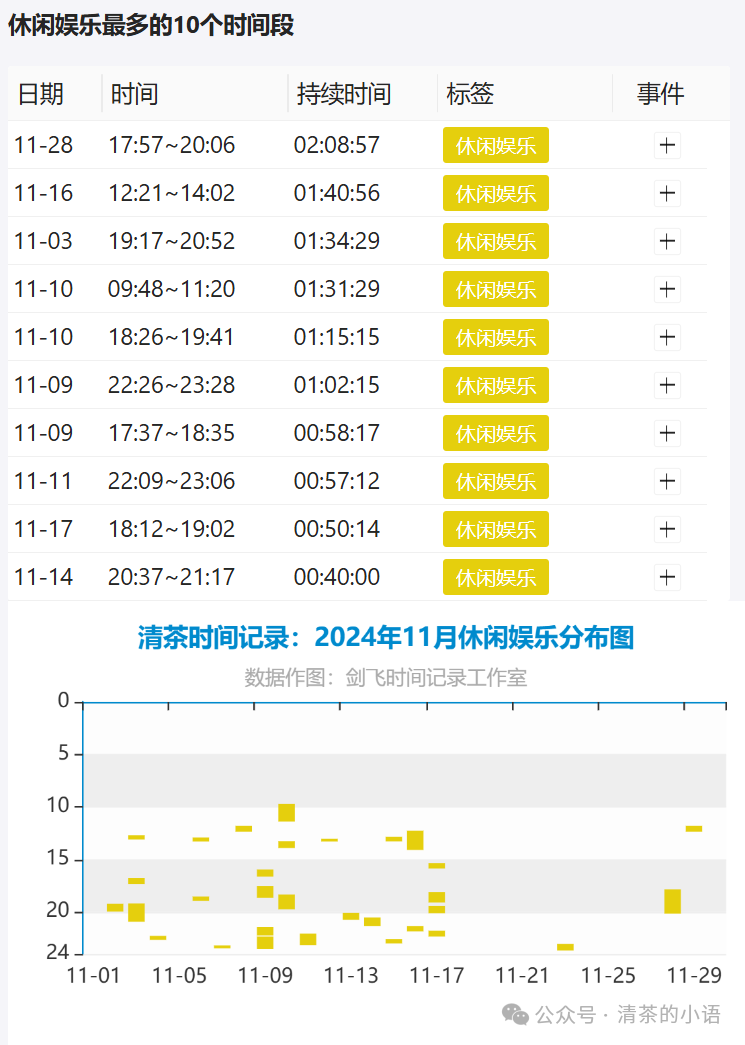This screenshot has height=1045, width=745.
Task: Click the duration value 00:40:00
Action: coord(337,577)
